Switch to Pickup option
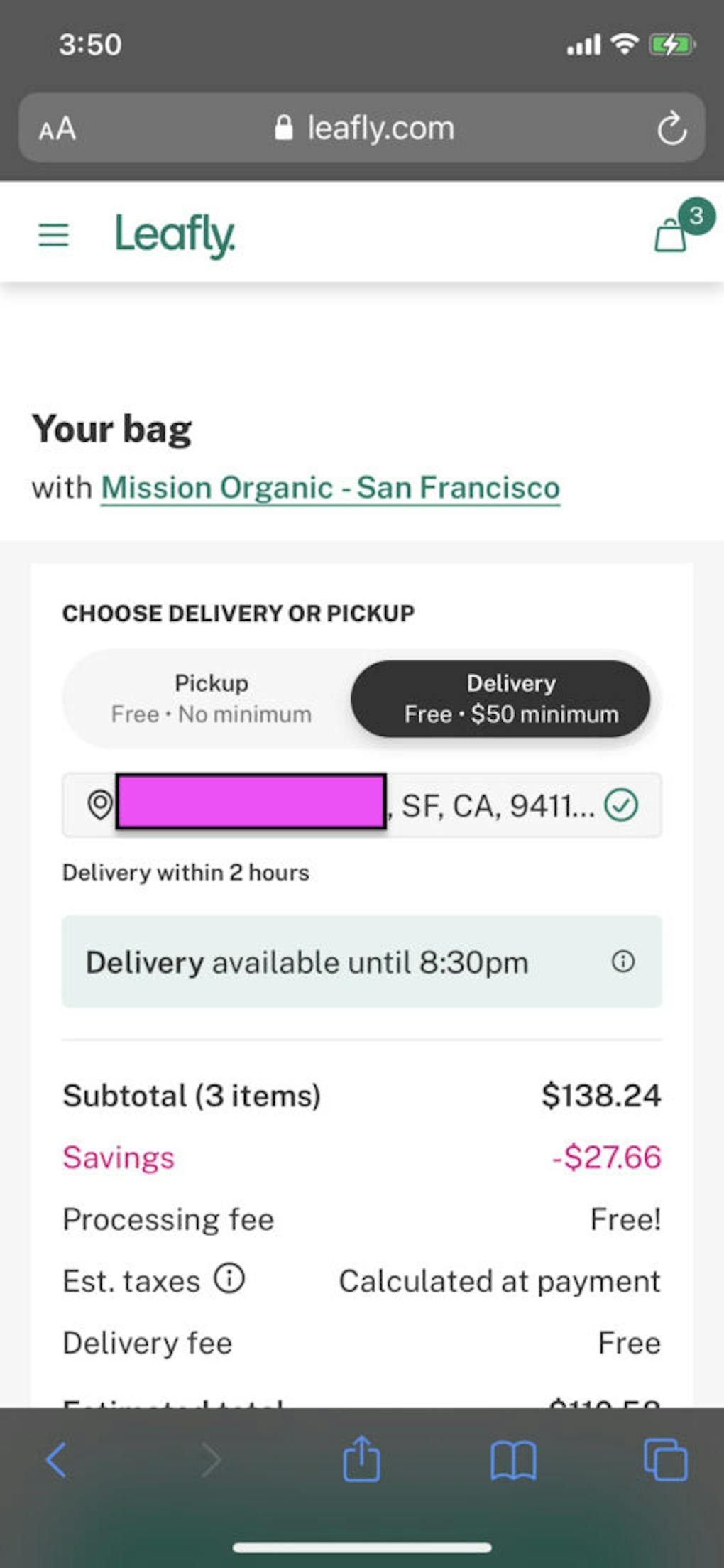The width and height of the screenshot is (724, 1568). tap(211, 699)
